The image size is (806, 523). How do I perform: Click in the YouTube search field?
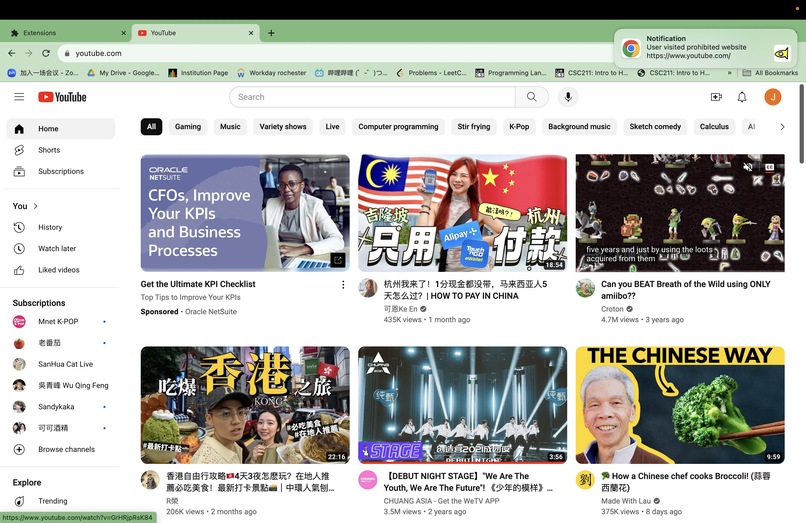(373, 97)
